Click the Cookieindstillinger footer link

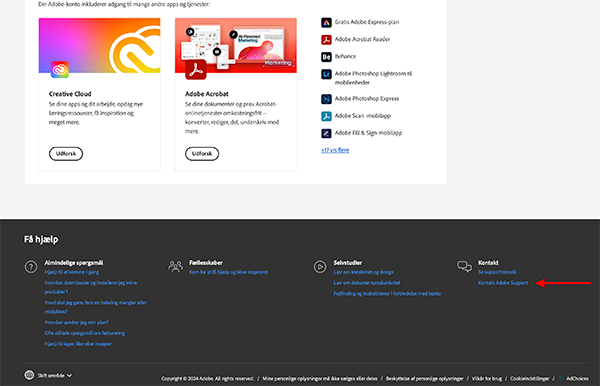click(x=530, y=378)
